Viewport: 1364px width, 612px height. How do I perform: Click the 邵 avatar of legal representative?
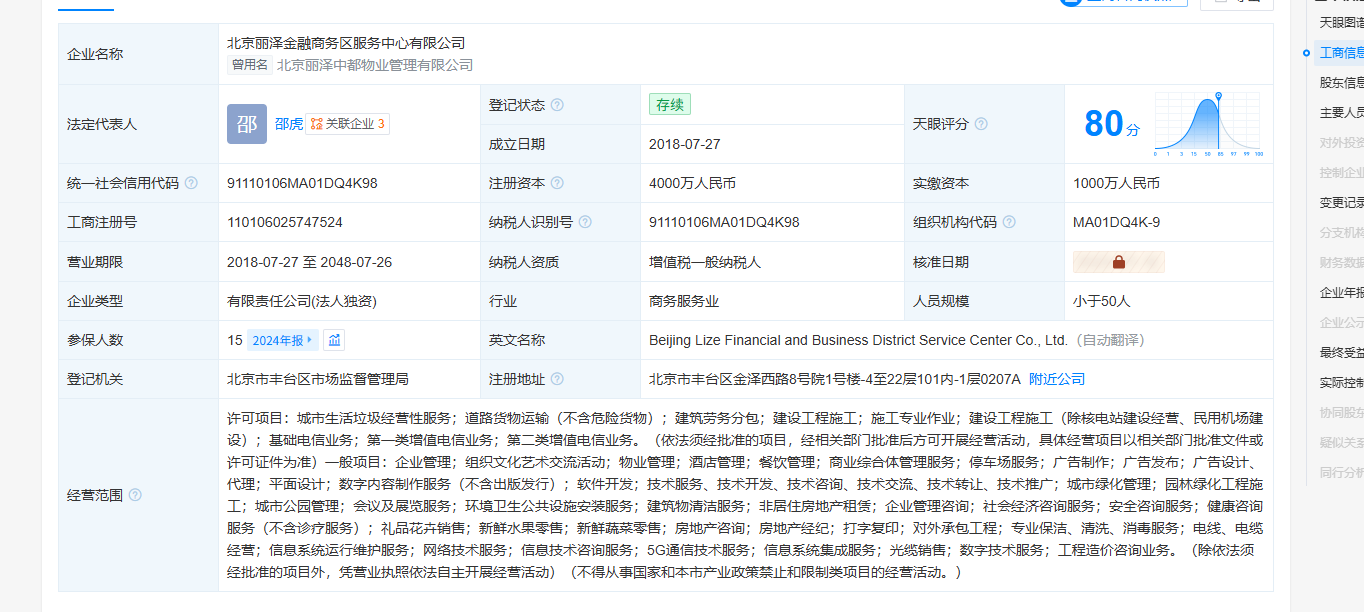pyautogui.click(x=246, y=124)
